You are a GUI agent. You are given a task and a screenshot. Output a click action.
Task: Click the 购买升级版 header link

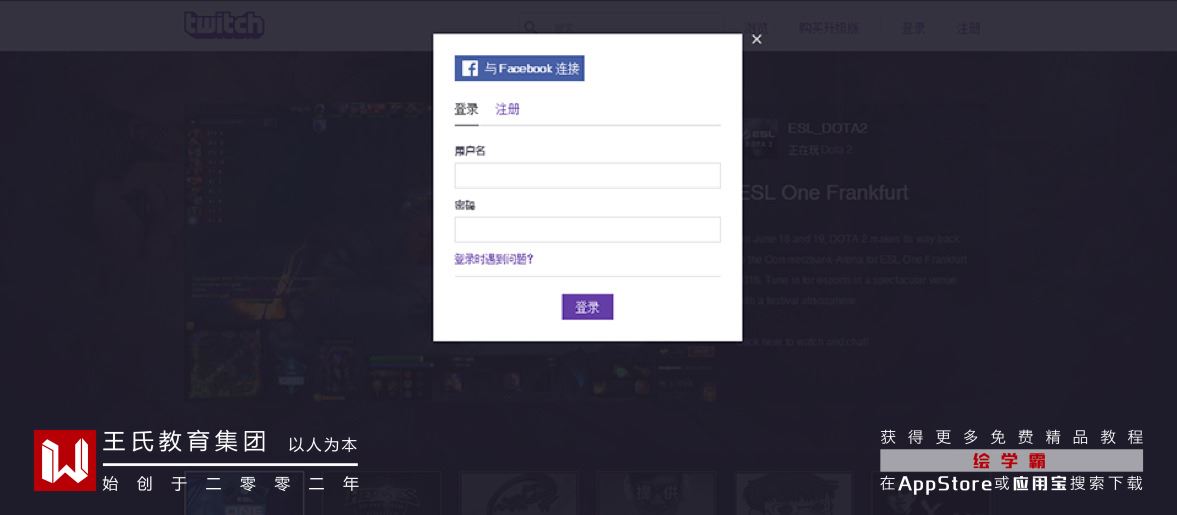[829, 29]
